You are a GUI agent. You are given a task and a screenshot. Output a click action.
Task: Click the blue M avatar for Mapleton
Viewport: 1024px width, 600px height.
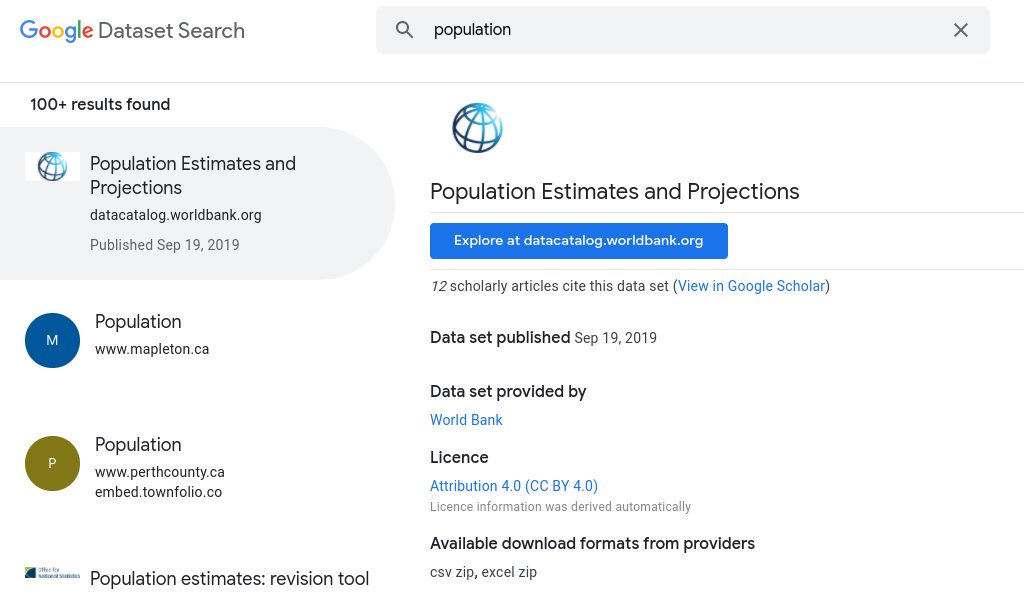point(52,340)
